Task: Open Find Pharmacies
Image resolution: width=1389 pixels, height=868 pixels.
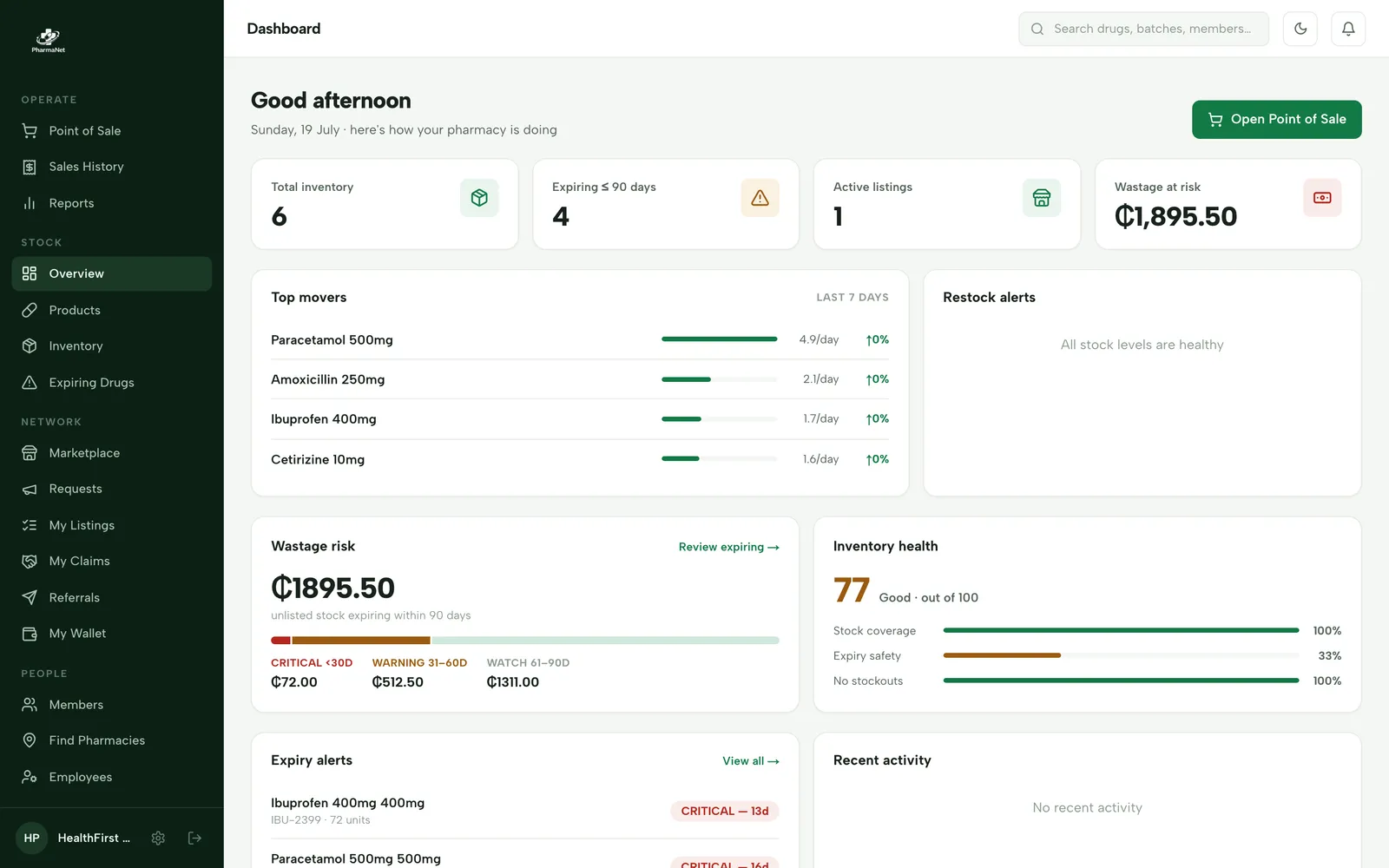Action: point(112,740)
